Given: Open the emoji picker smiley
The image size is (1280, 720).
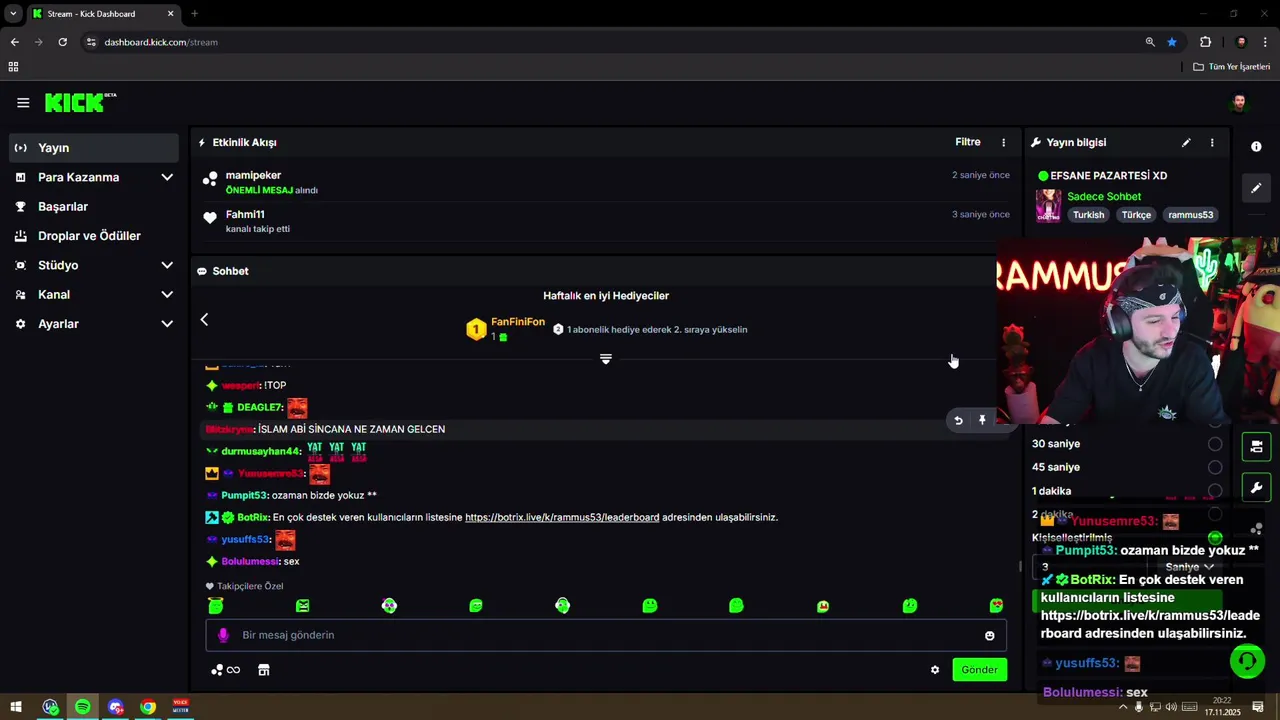Looking at the screenshot, I should [x=990, y=636].
